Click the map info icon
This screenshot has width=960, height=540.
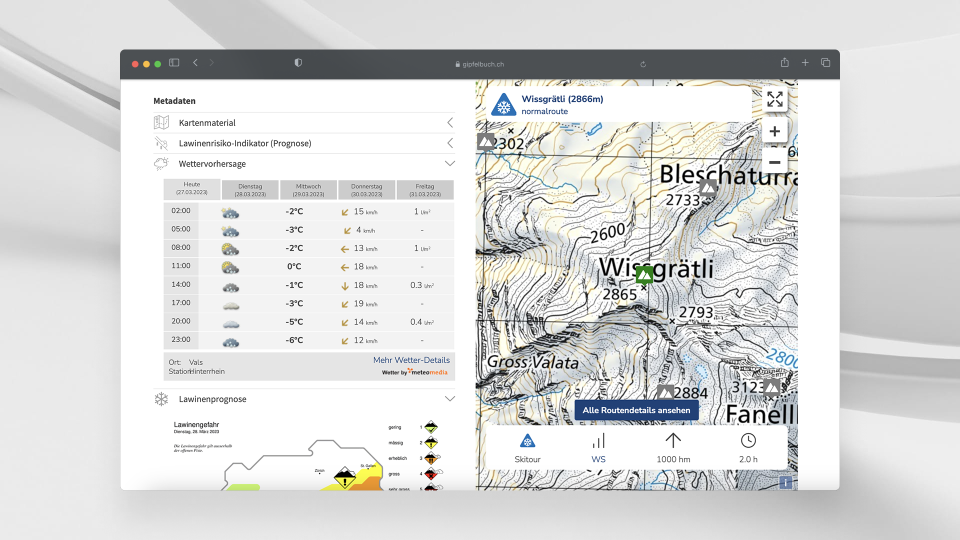785,482
